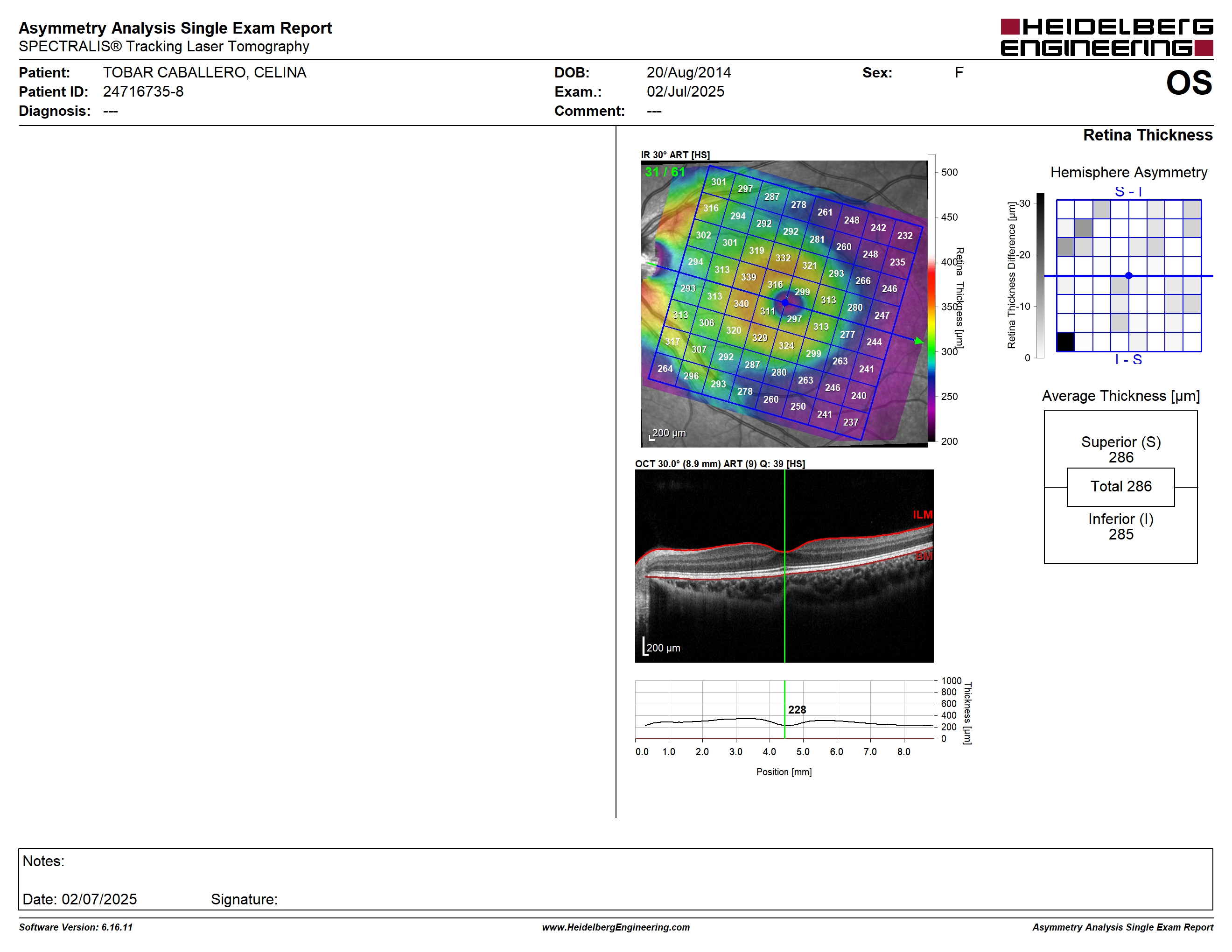The width and height of the screenshot is (1232, 952).
Task: Click the 'Superior (S)' average value 286
Action: point(1121,457)
